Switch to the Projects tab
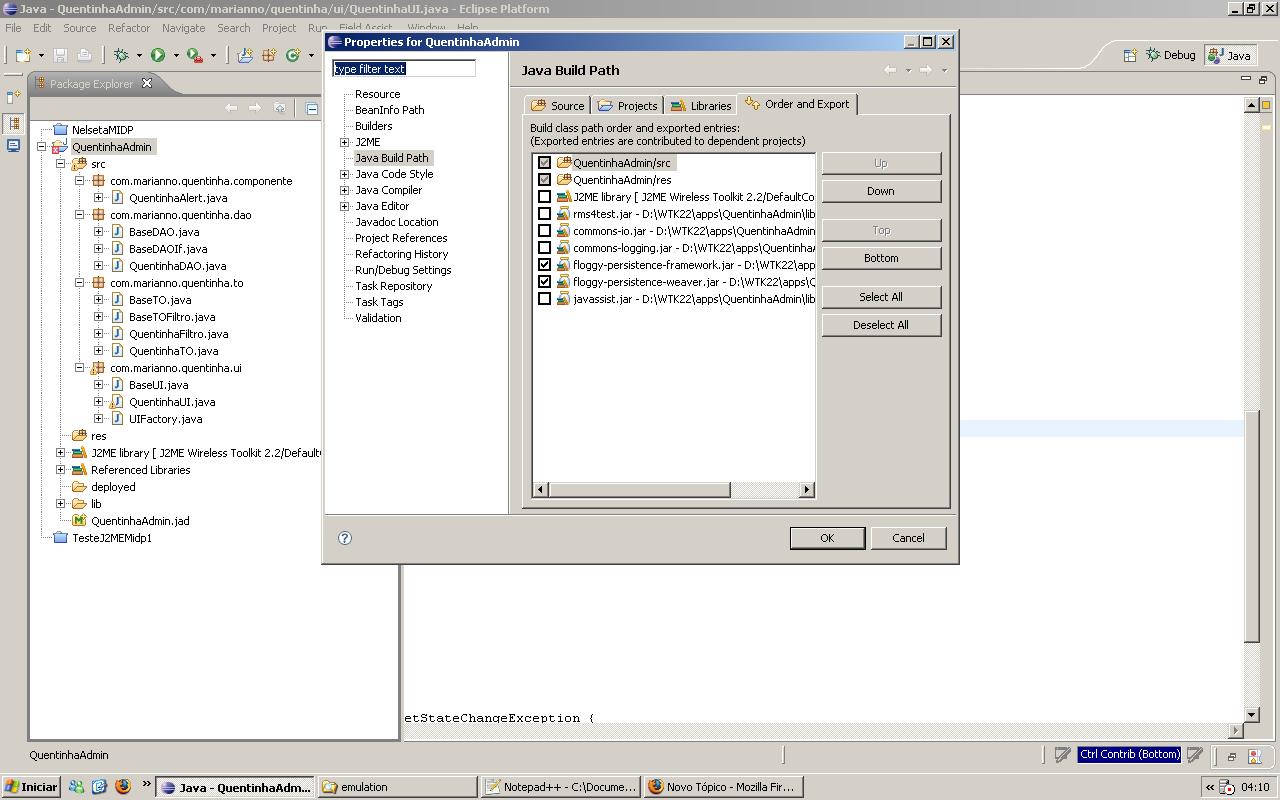Screen dimensions: 1280x800 [628, 105]
